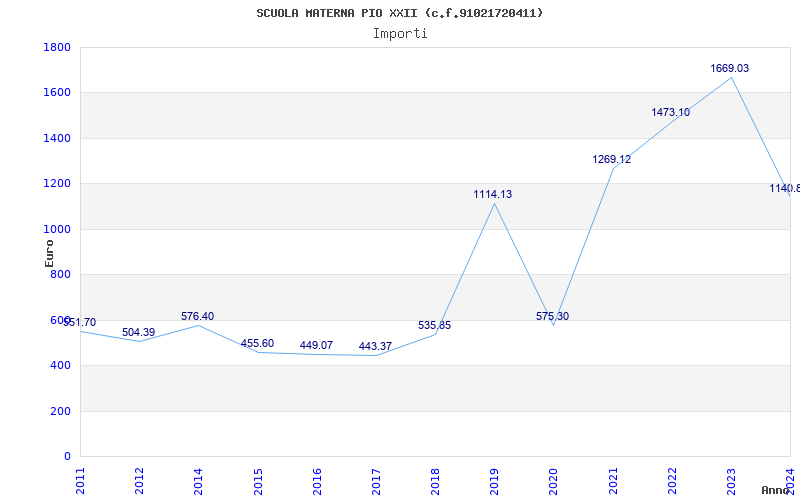The image size is (800, 500).
Task: Select data value 1114.13
Action: coord(493,194)
